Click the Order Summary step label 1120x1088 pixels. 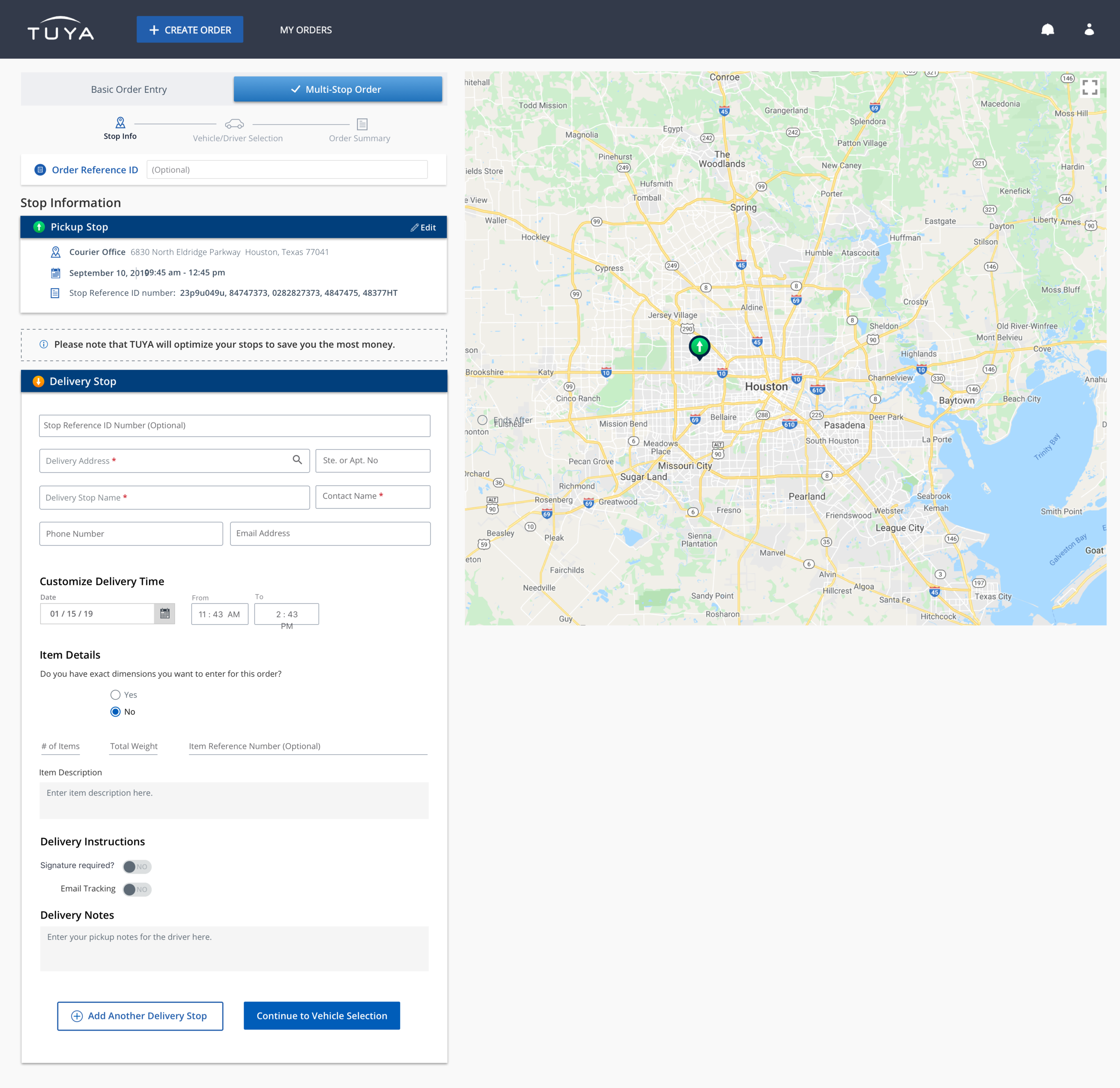359,138
